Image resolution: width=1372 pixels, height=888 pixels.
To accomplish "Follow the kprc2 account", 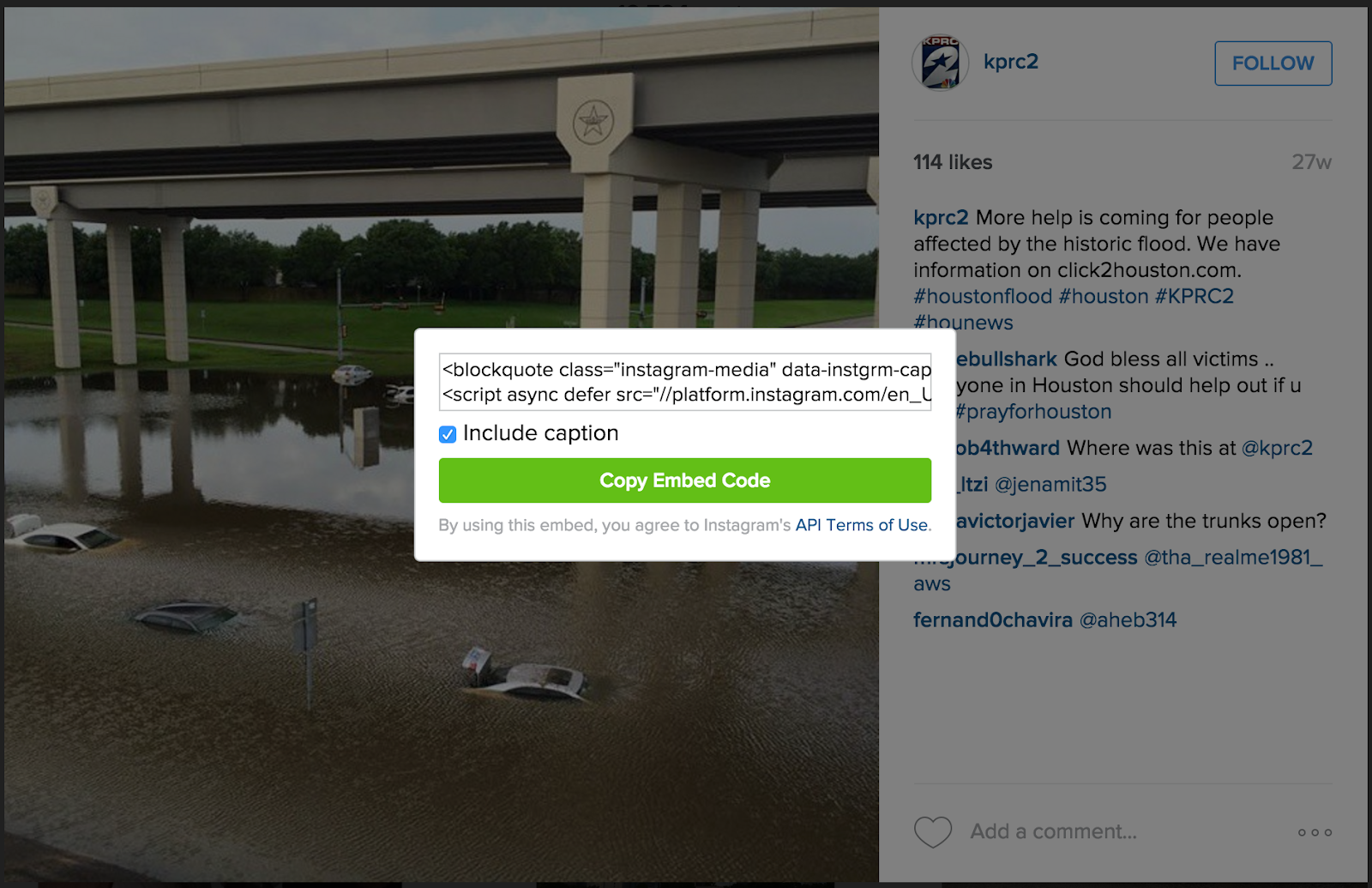I will 1273,63.
